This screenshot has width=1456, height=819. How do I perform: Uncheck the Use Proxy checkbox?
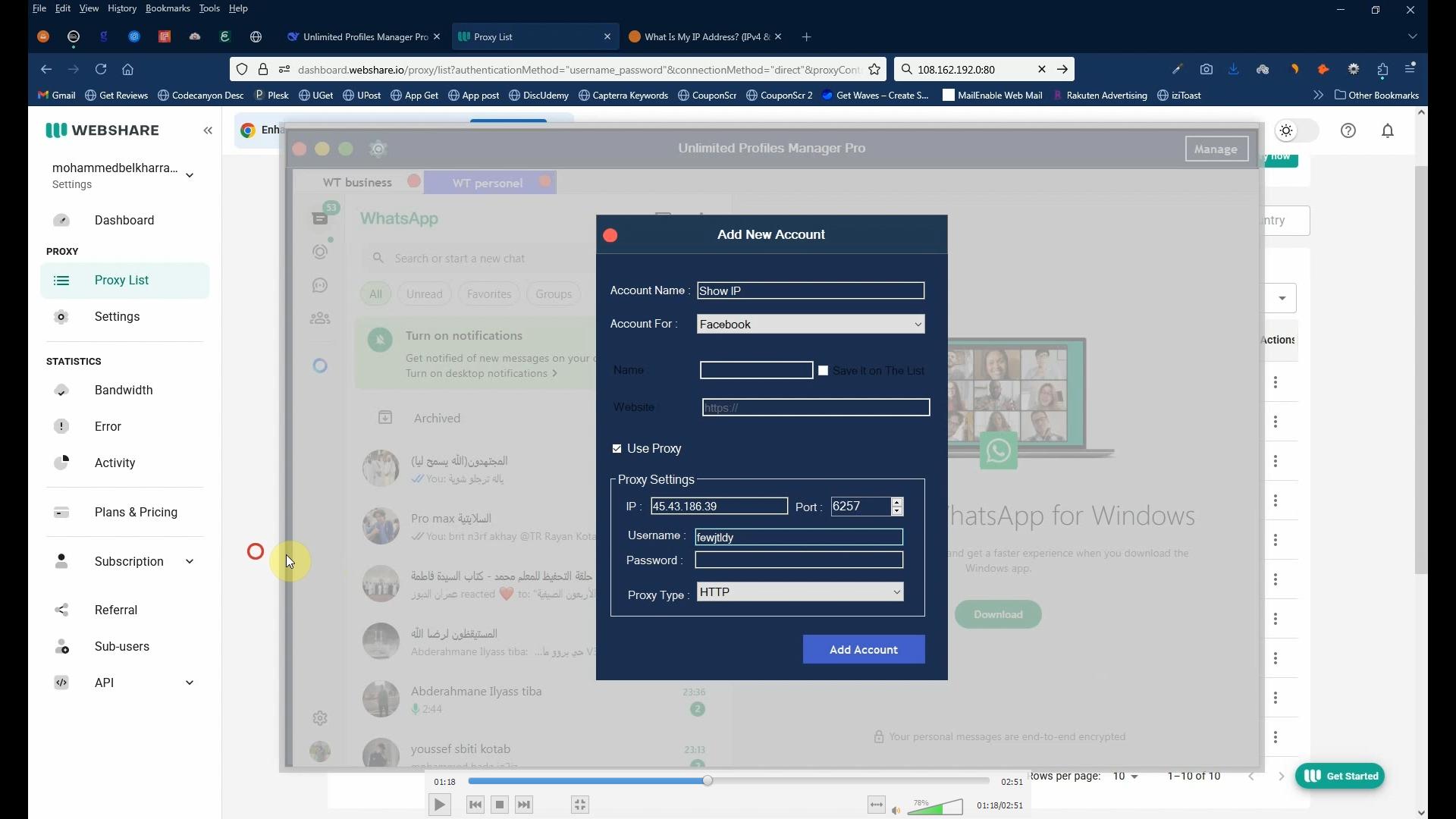click(x=617, y=448)
